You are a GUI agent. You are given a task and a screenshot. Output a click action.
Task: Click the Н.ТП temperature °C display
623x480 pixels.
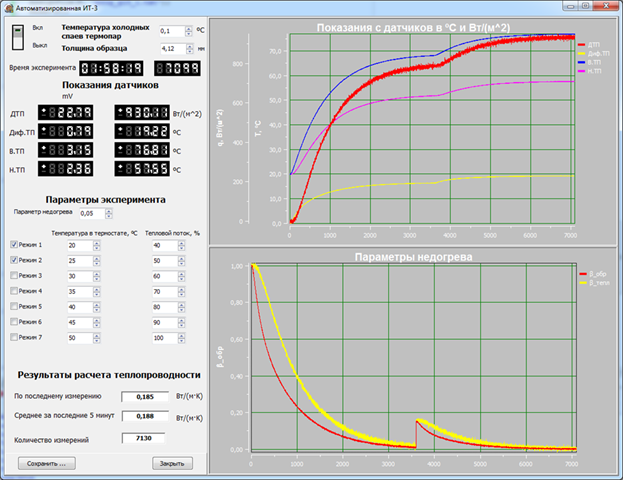pos(142,169)
